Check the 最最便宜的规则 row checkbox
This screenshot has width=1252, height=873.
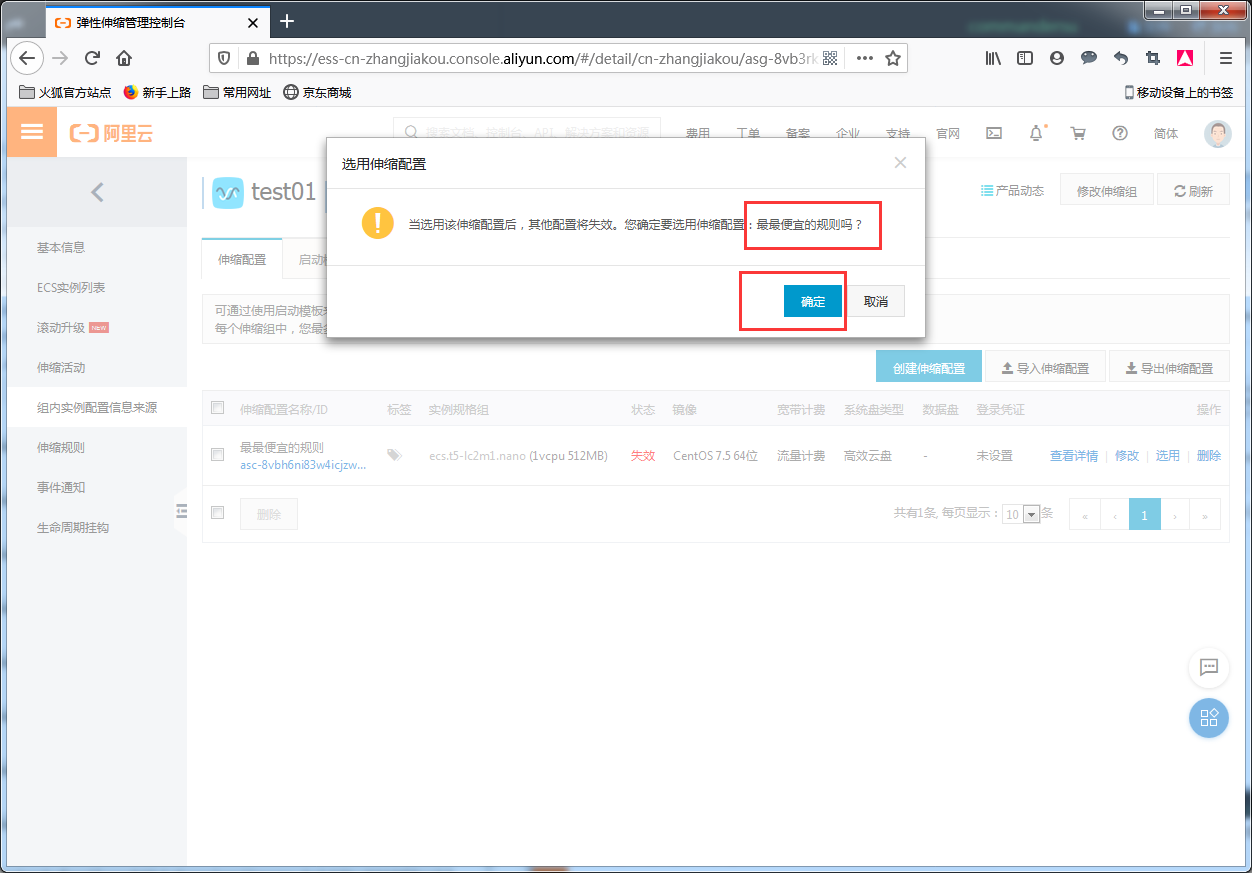(x=218, y=455)
